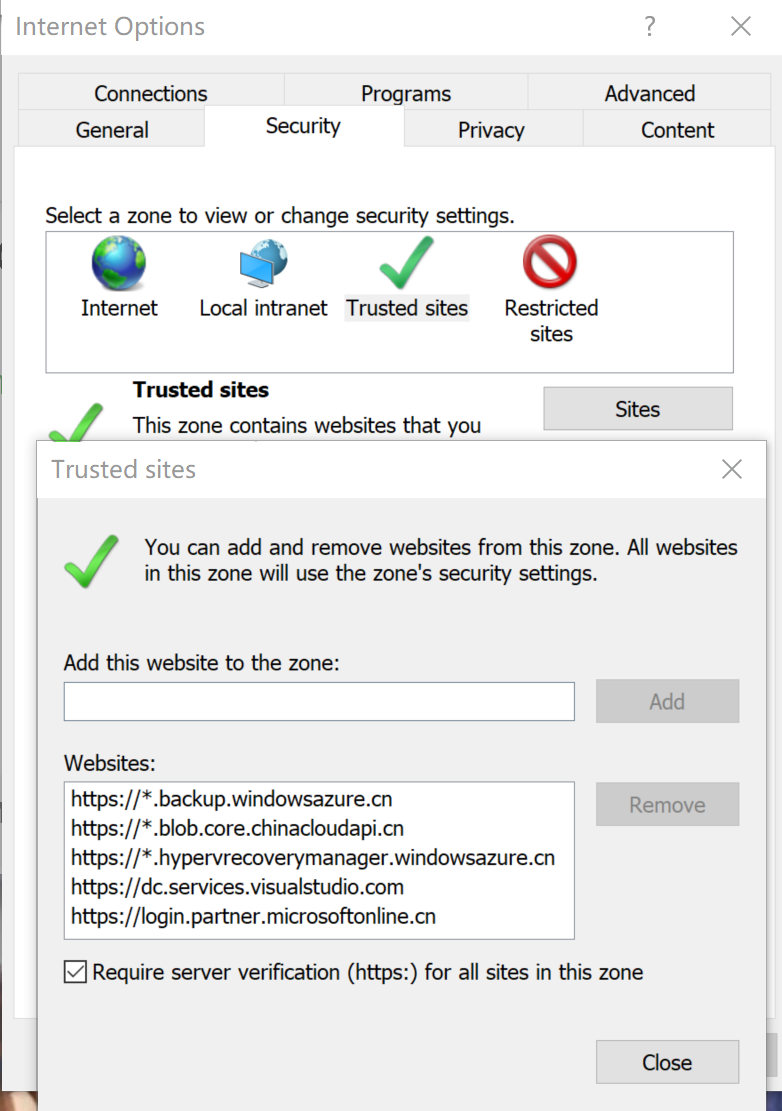The height and width of the screenshot is (1111, 782).
Task: Go to the Advanced tab
Action: tap(650, 94)
